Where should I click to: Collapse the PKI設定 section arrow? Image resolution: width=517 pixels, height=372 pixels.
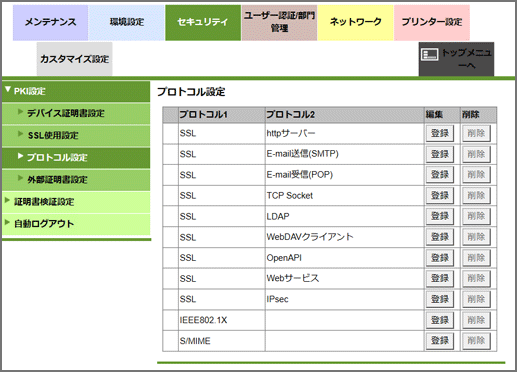point(8,89)
